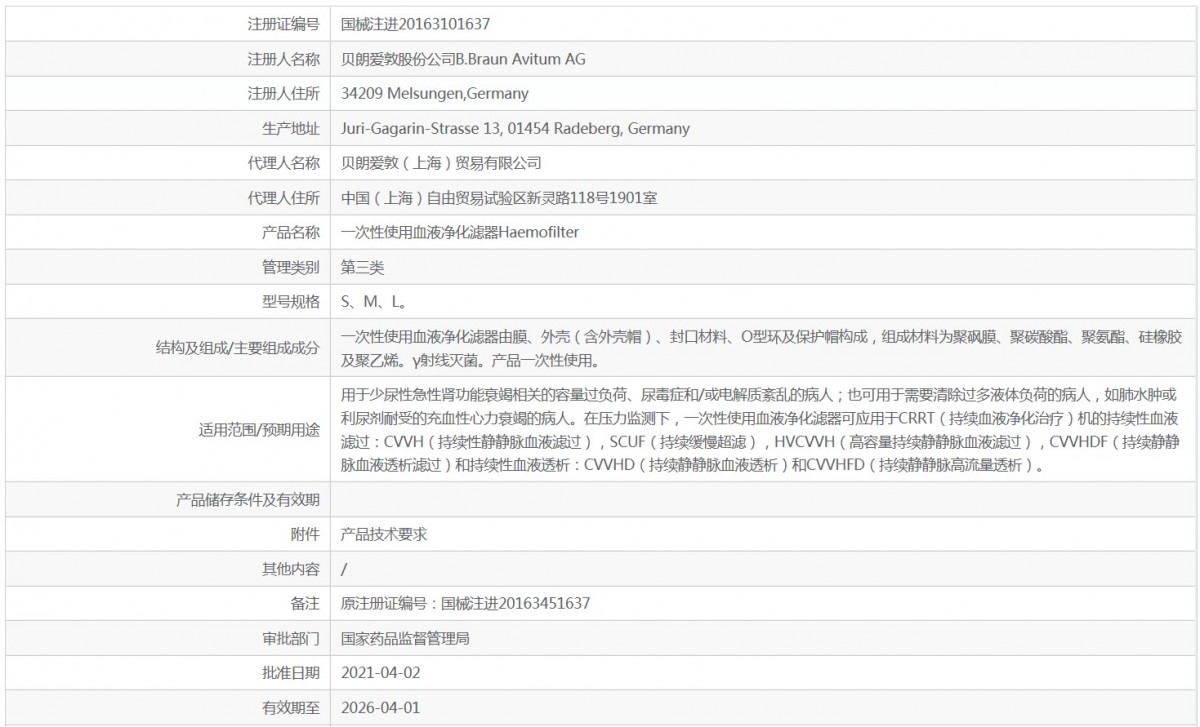Select the 备注 label
This screenshot has height=727, width=1200.
point(305,603)
